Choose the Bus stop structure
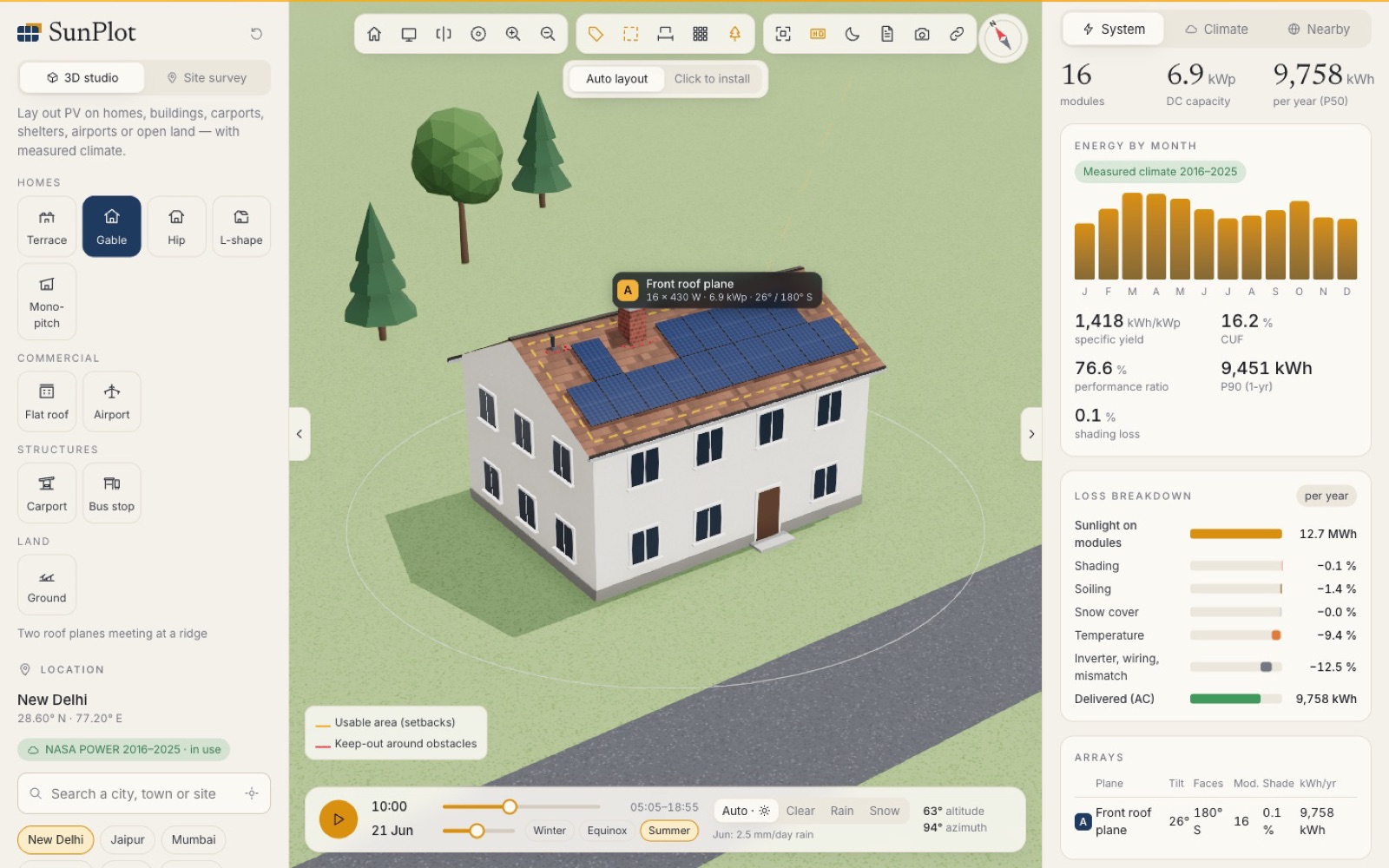The image size is (1389, 868). pos(112,493)
